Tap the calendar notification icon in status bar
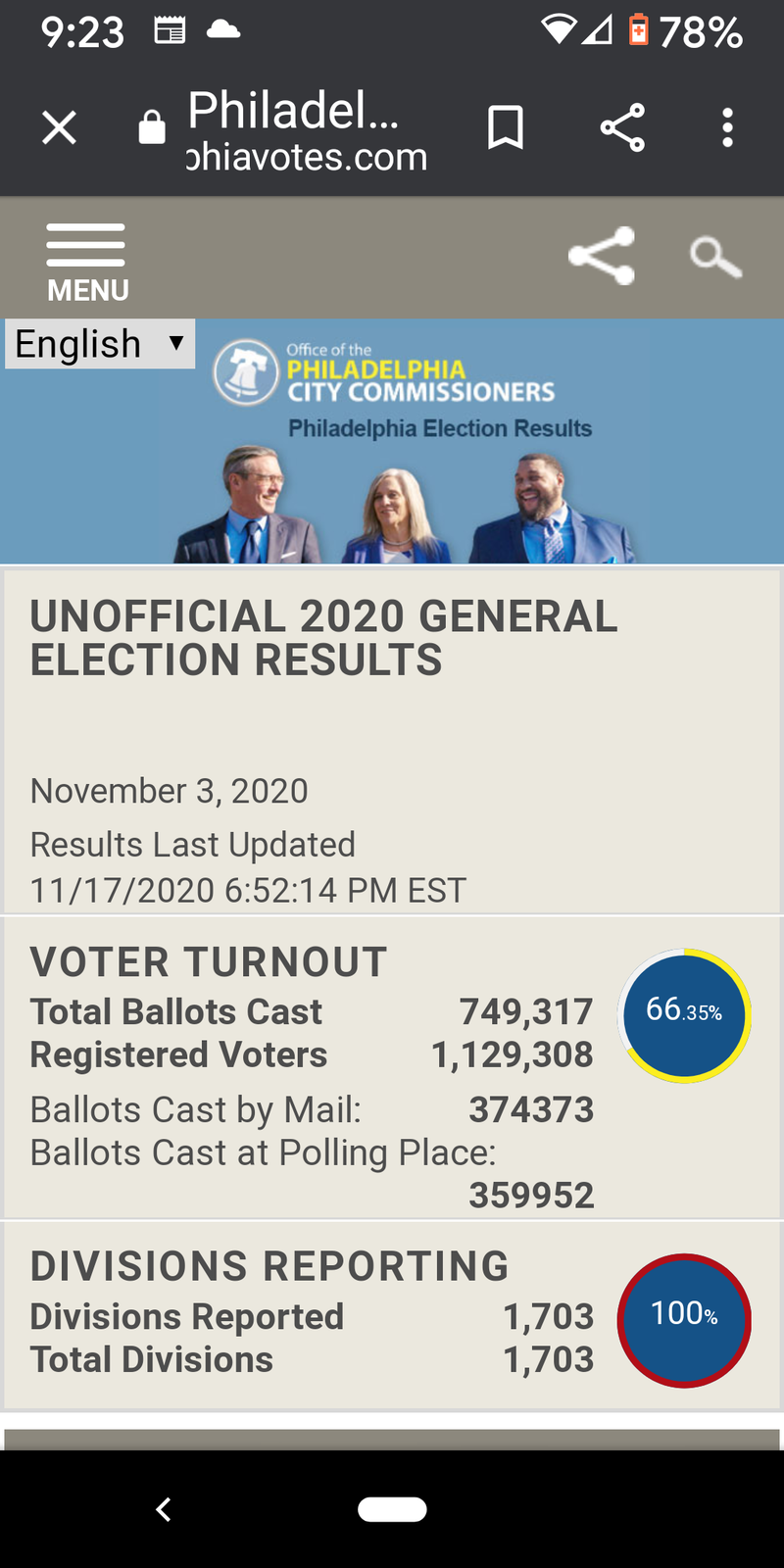The image size is (784, 1568). (x=170, y=31)
